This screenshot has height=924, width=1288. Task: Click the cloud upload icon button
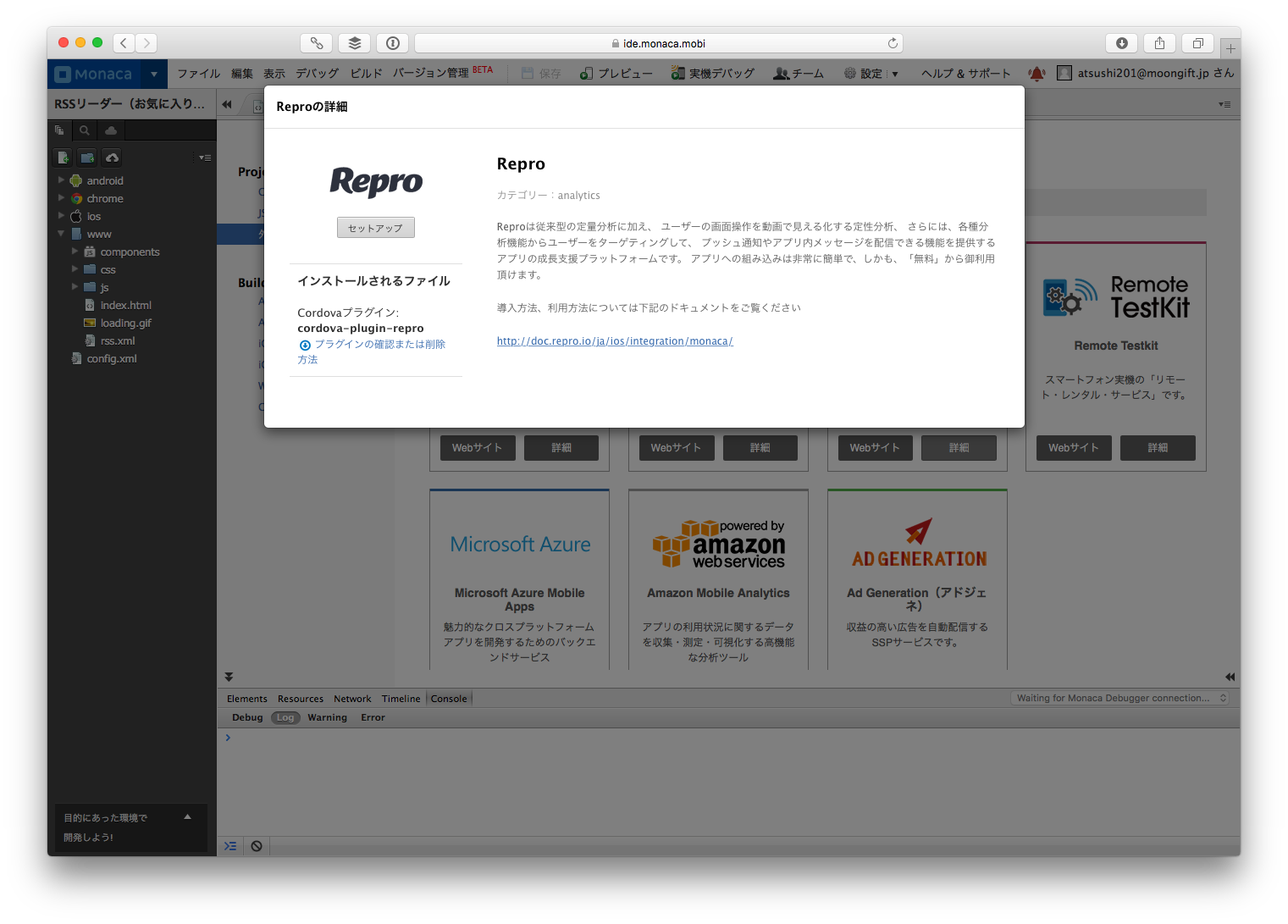click(112, 158)
